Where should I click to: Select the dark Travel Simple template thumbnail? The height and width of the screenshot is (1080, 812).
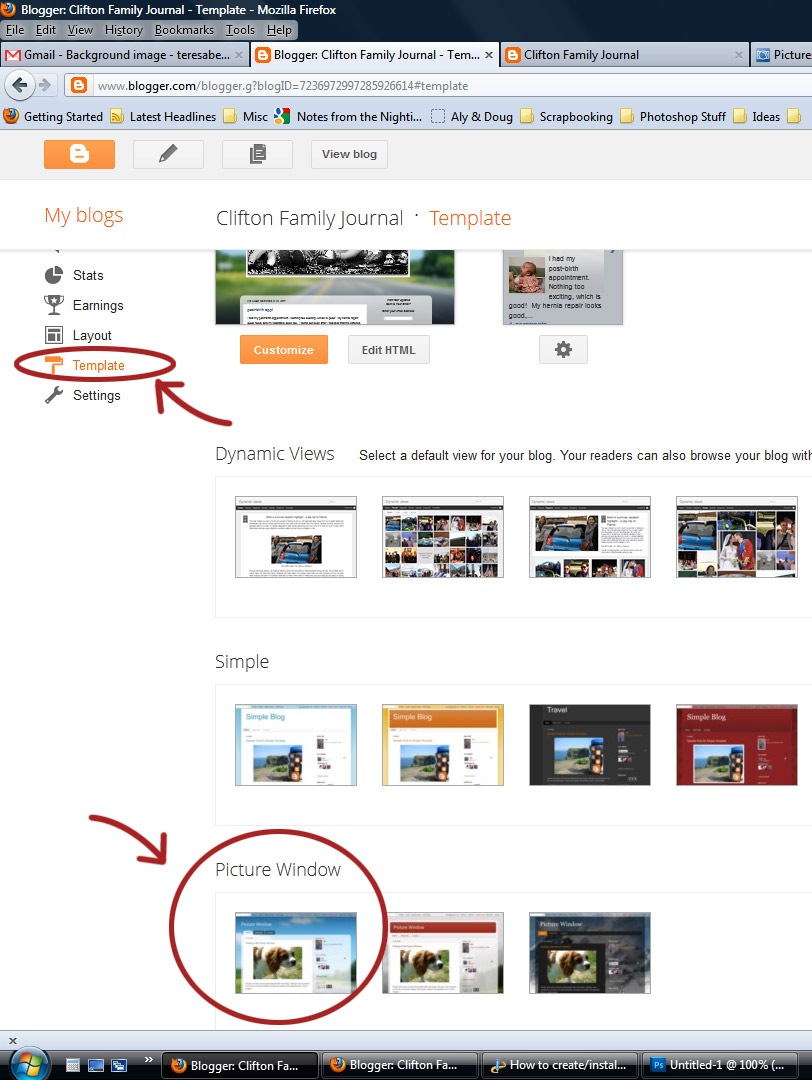[590, 745]
